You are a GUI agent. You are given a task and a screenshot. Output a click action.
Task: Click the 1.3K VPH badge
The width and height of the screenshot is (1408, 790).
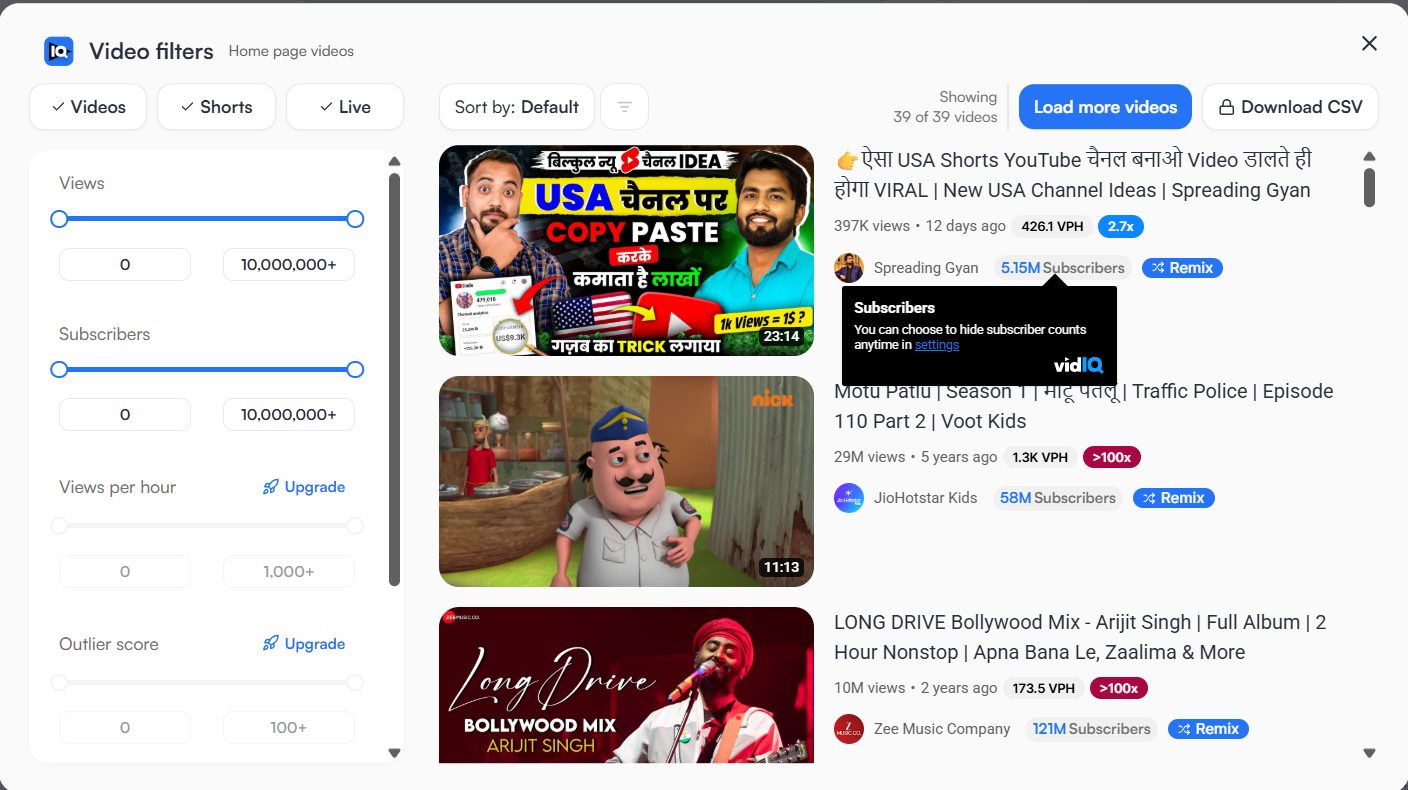point(1040,457)
